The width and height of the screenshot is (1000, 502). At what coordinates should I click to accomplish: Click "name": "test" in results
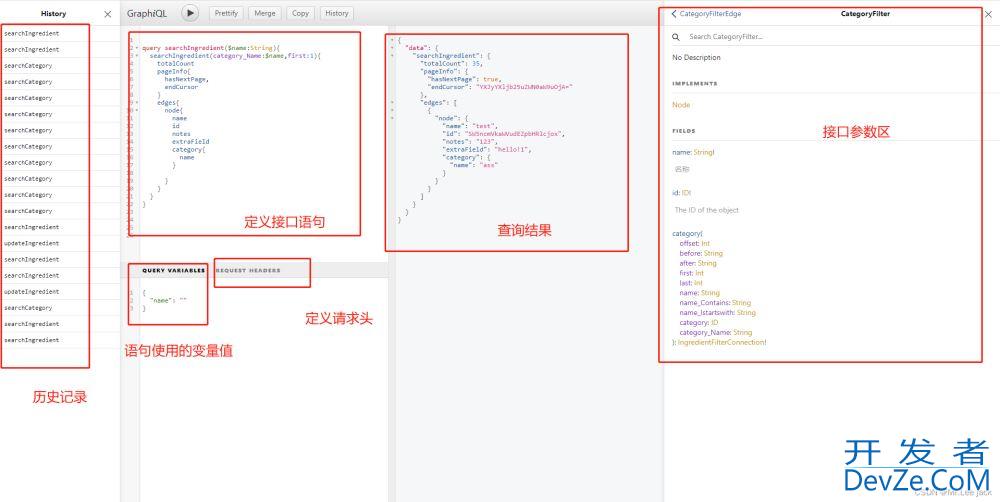[x=469, y=126]
